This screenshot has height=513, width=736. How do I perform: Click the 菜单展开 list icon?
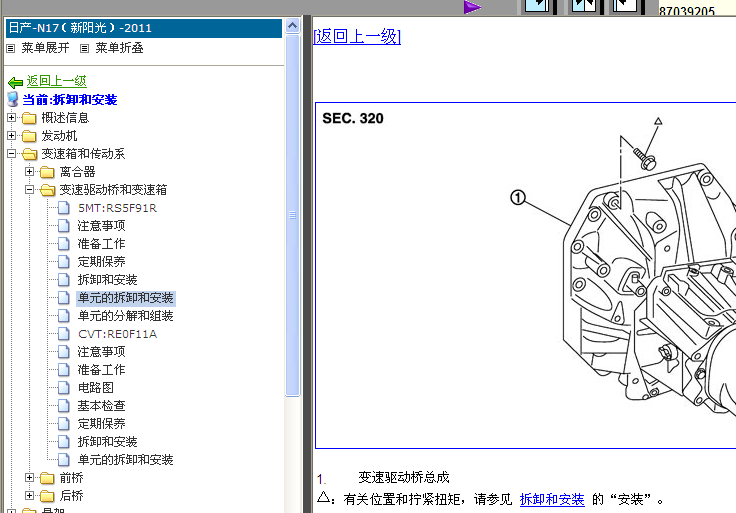10,48
